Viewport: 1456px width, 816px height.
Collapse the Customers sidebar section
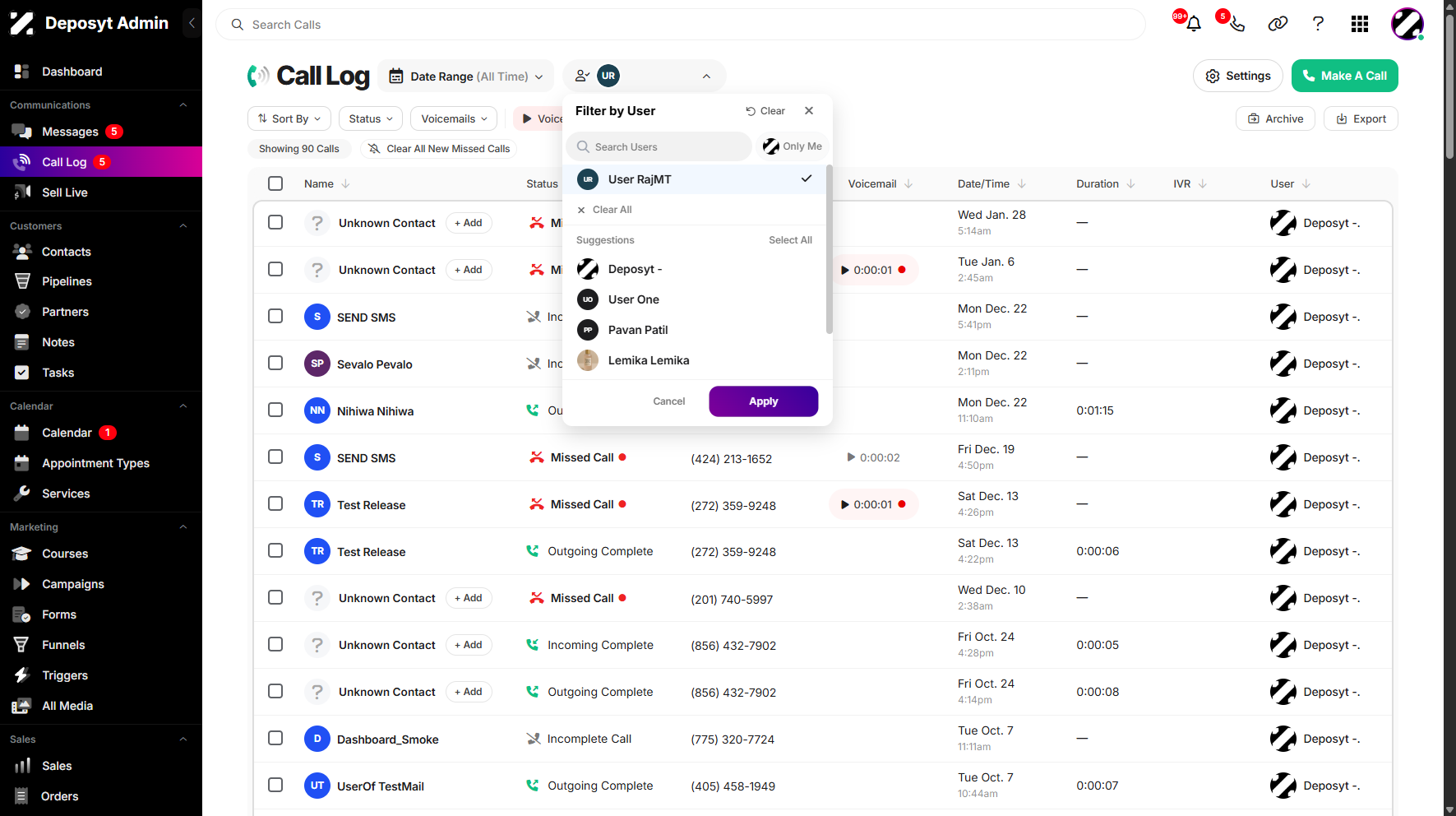tap(183, 226)
